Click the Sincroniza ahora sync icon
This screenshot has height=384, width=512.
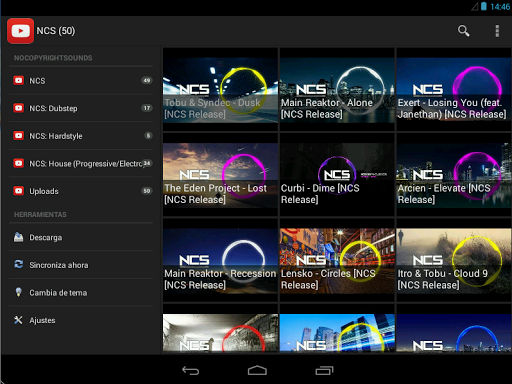pyautogui.click(x=19, y=265)
